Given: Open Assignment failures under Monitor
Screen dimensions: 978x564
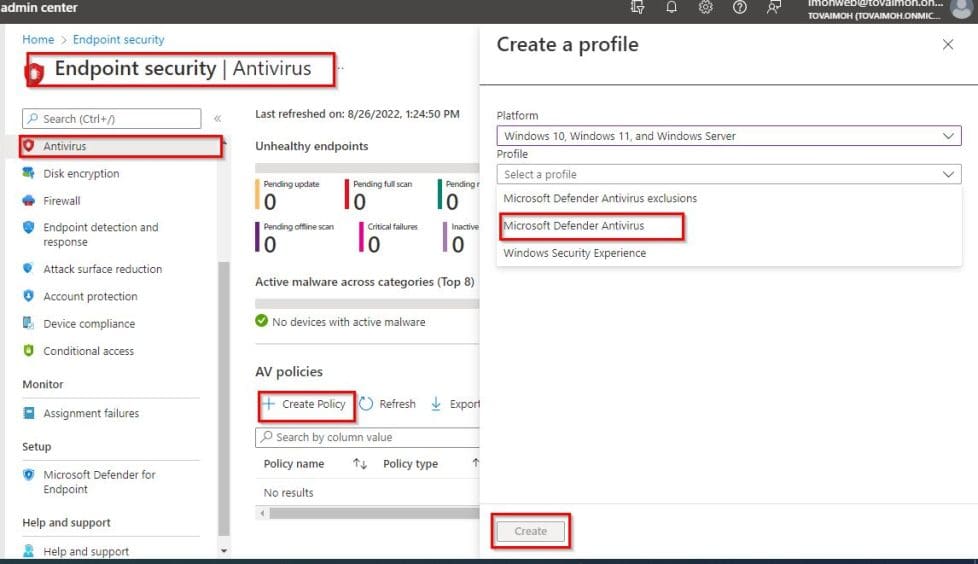Looking at the screenshot, I should [x=91, y=414].
